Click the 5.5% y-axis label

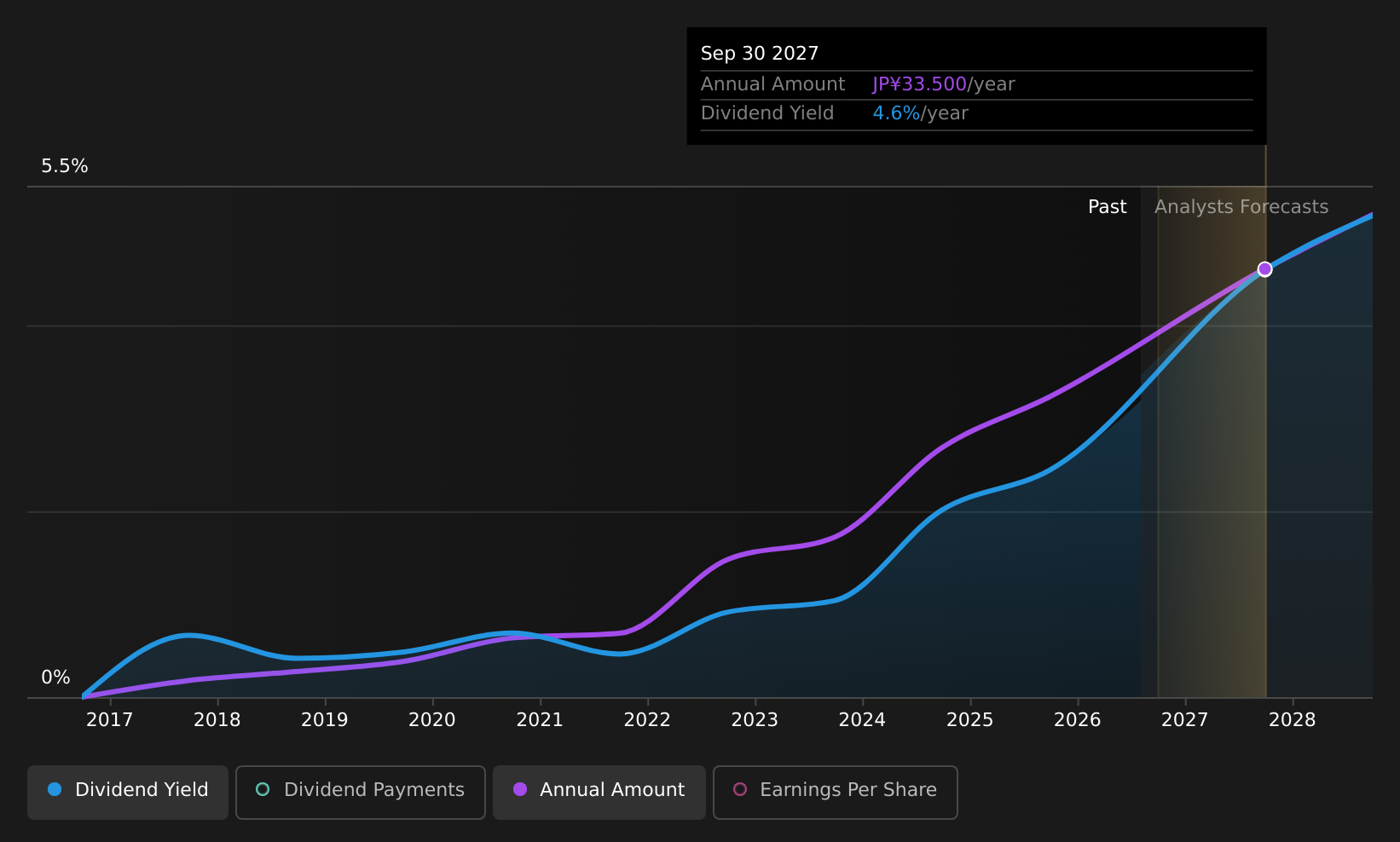[x=65, y=166]
